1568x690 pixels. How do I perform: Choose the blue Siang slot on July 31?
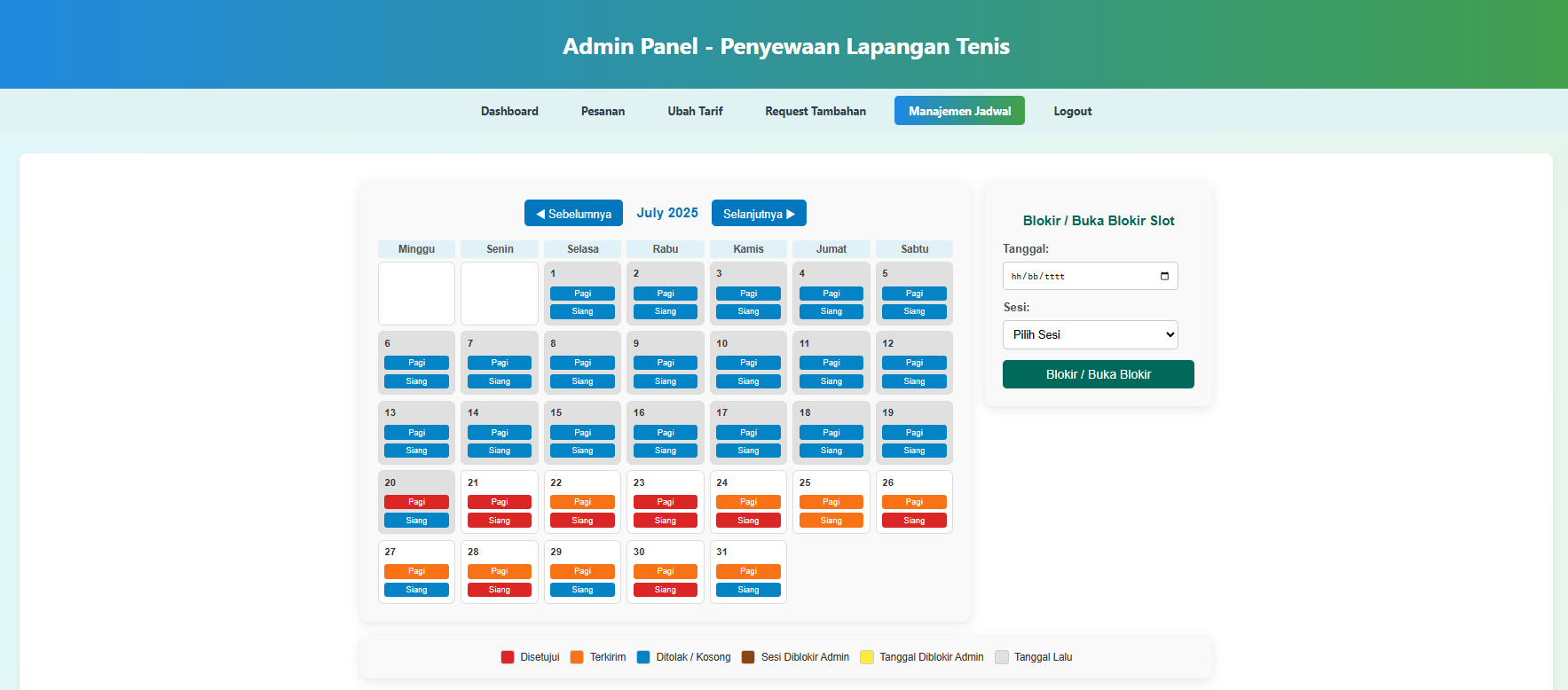(x=748, y=590)
